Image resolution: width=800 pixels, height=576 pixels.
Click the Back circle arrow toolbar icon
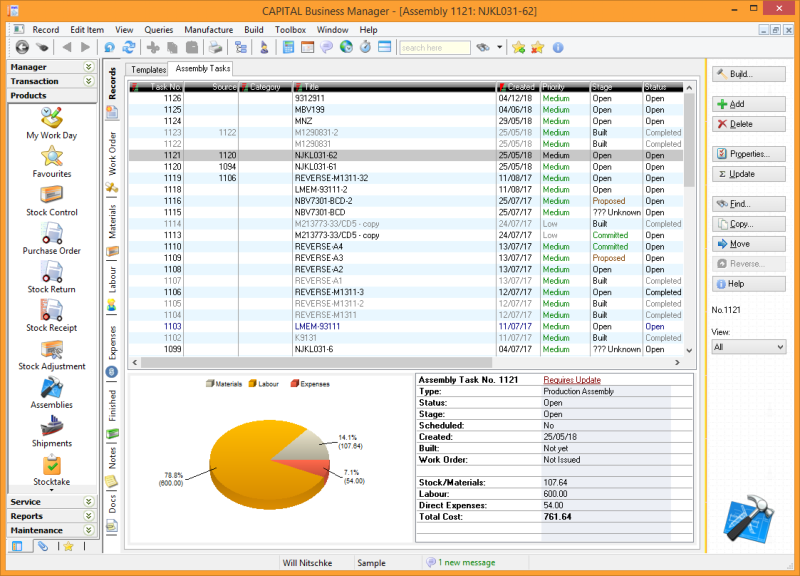pyautogui.click(x=22, y=47)
